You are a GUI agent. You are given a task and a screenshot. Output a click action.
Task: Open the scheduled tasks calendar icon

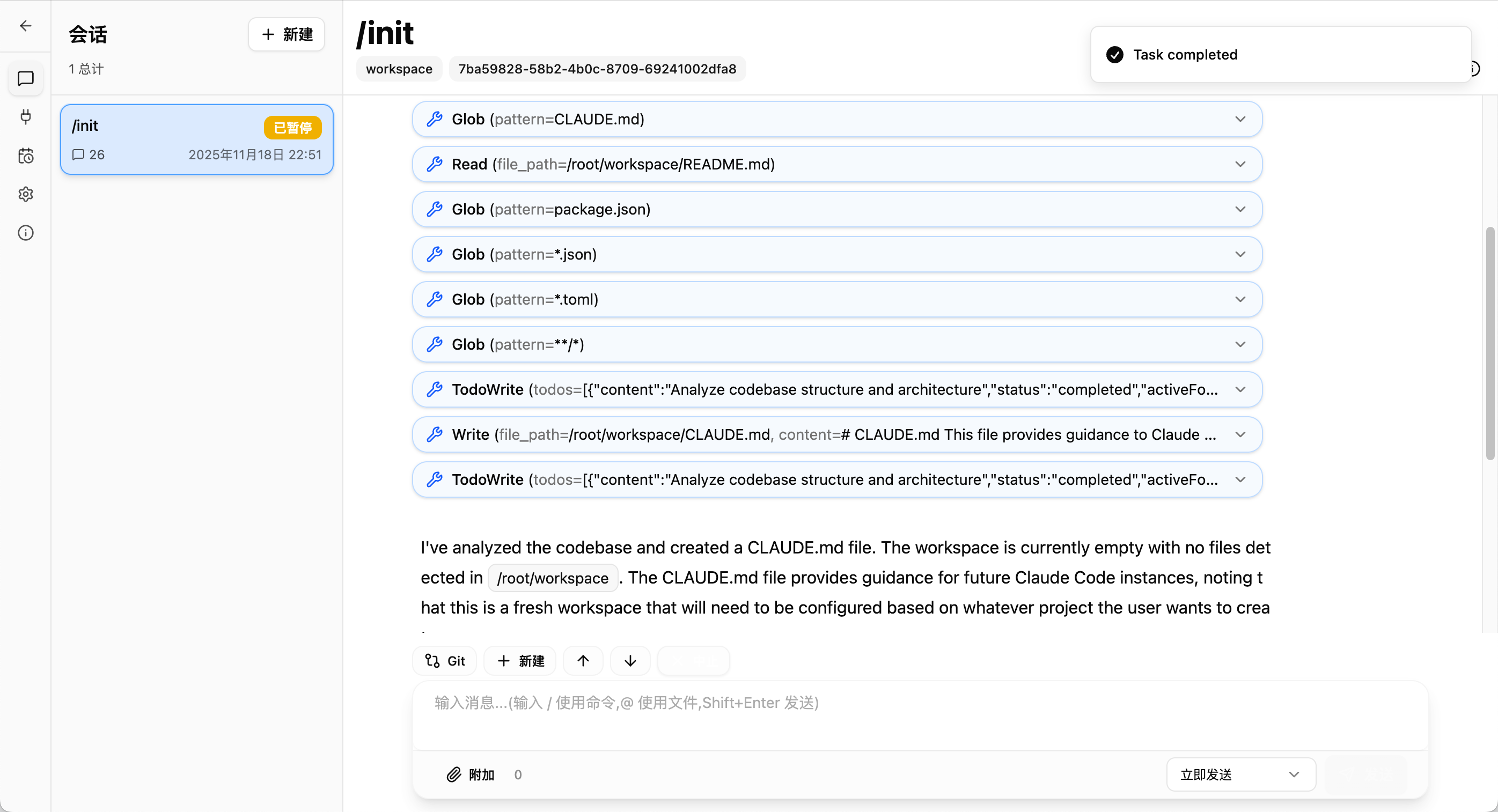click(x=26, y=155)
